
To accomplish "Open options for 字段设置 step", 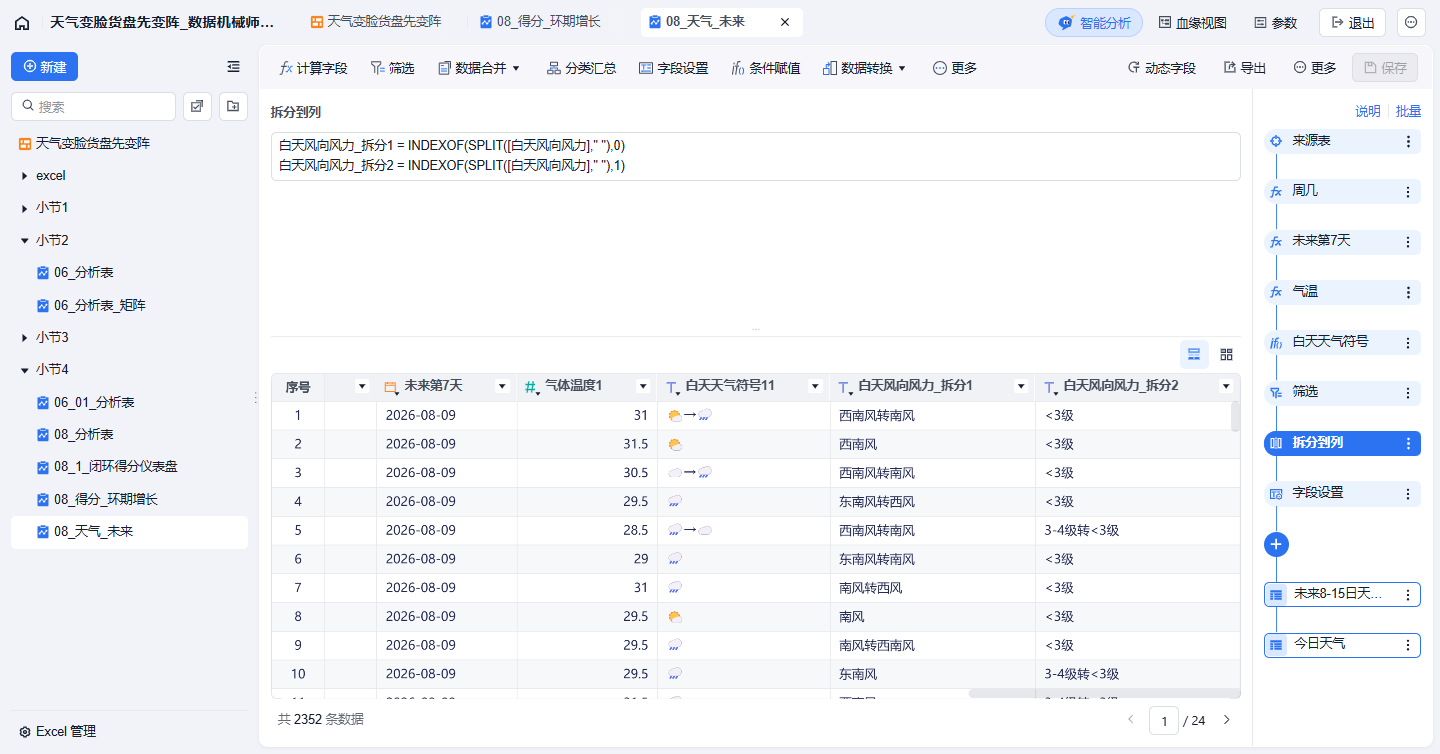I will 1408,494.
